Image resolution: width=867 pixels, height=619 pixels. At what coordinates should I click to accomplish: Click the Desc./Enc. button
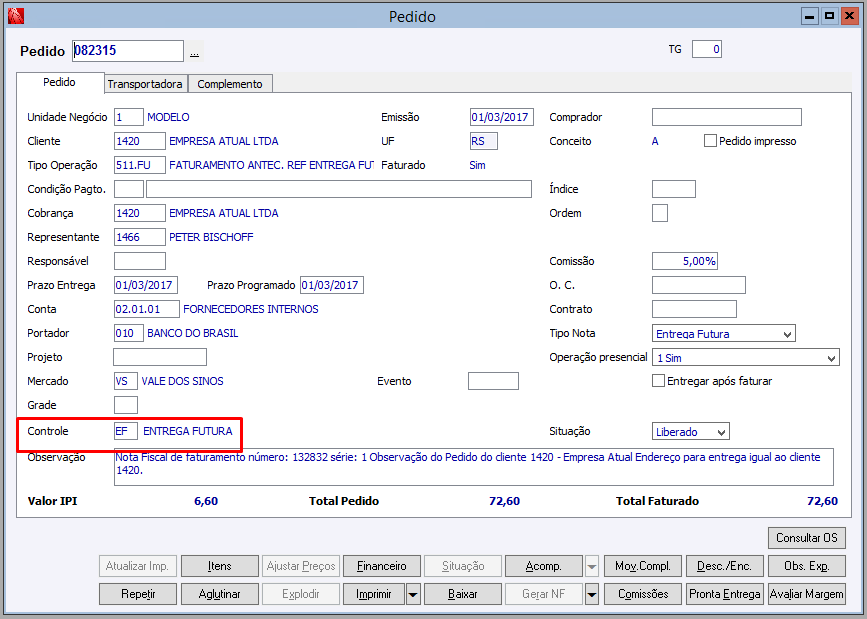(724, 566)
